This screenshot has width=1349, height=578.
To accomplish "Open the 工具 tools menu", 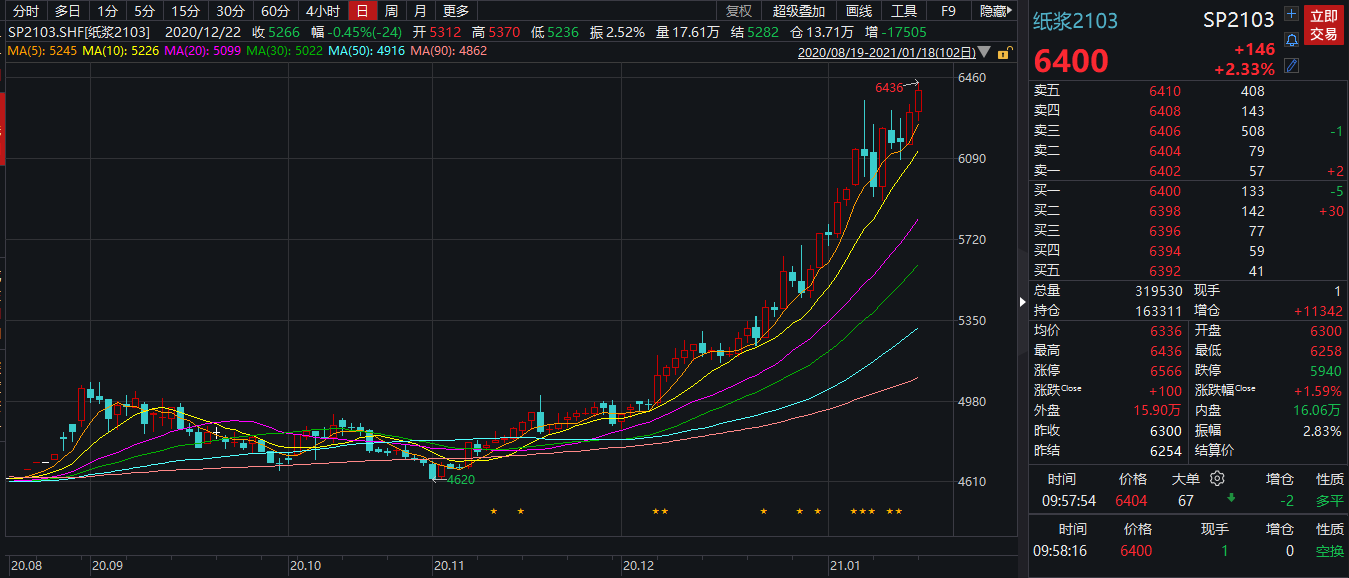I will coord(904,11).
